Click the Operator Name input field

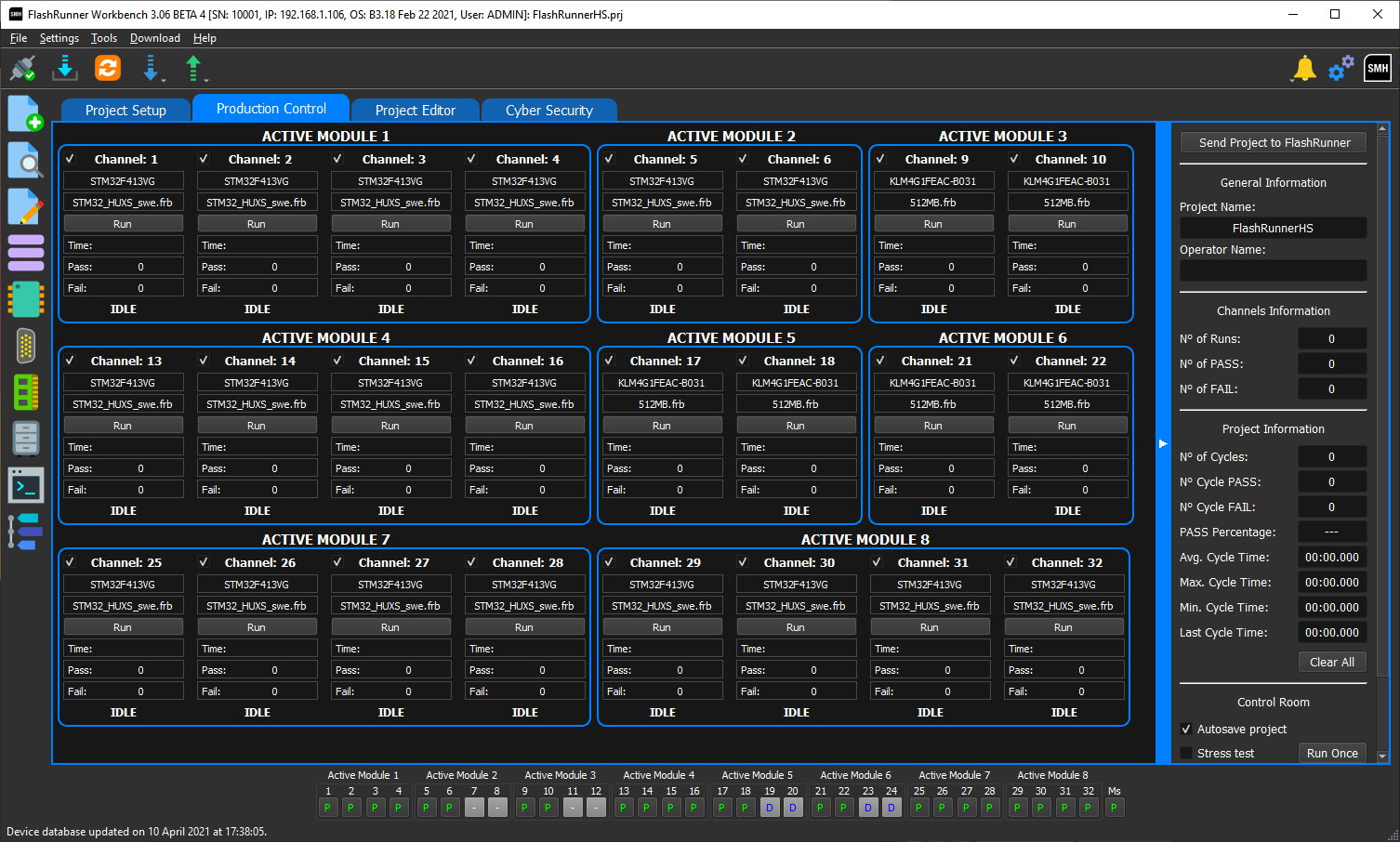point(1274,270)
